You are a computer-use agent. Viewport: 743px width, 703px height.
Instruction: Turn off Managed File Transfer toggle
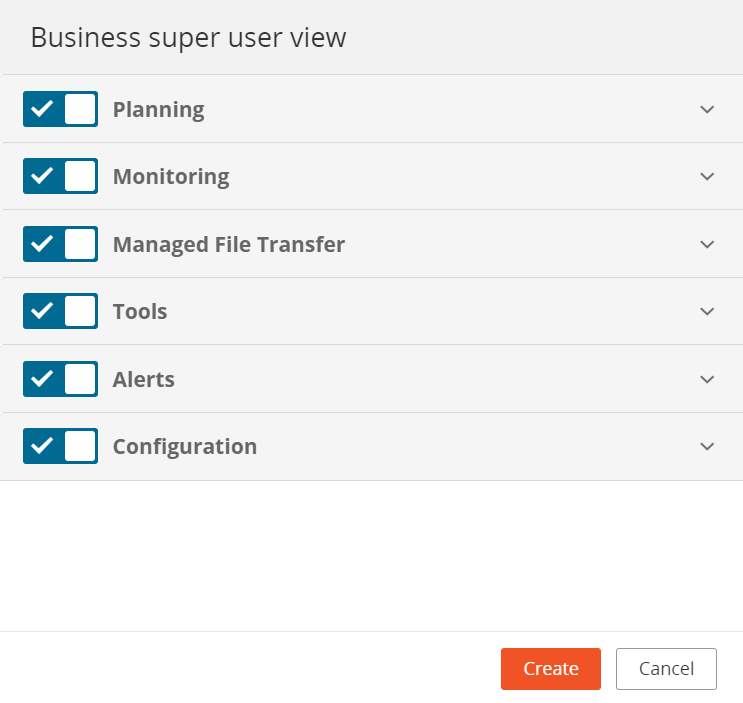[60, 244]
